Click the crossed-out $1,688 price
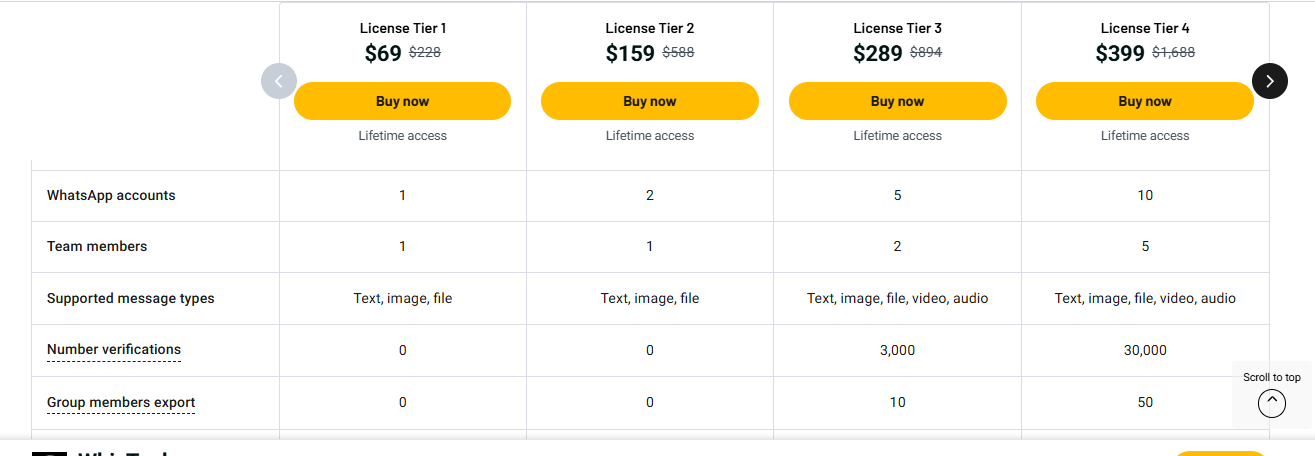 point(1173,53)
